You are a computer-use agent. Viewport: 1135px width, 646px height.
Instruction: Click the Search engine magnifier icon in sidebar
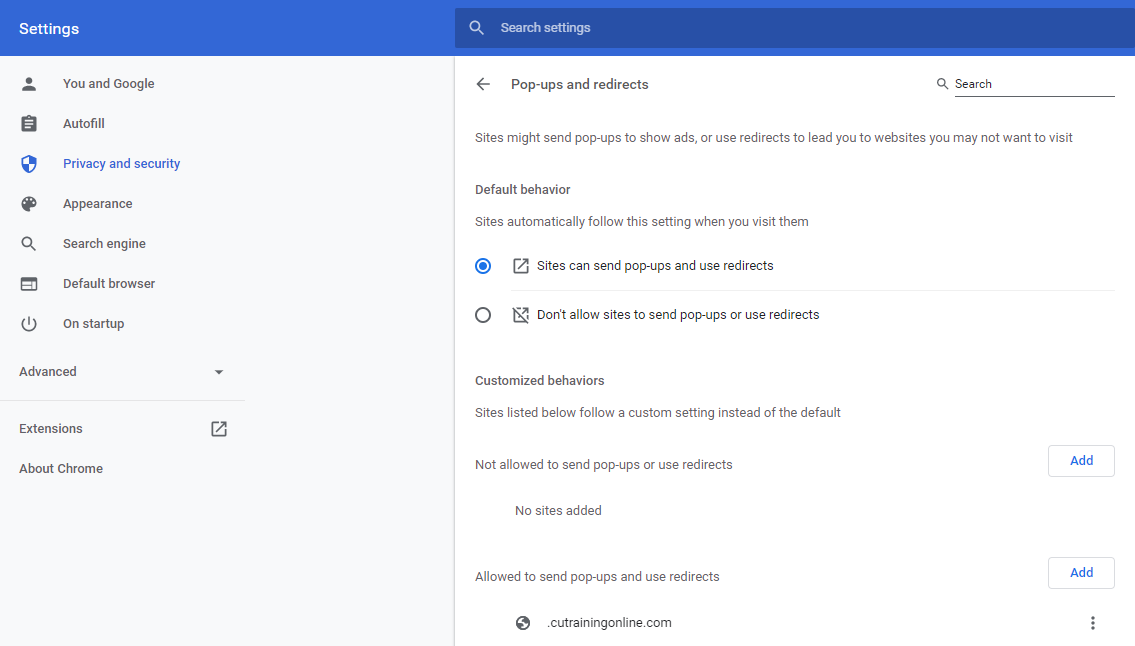(29, 244)
